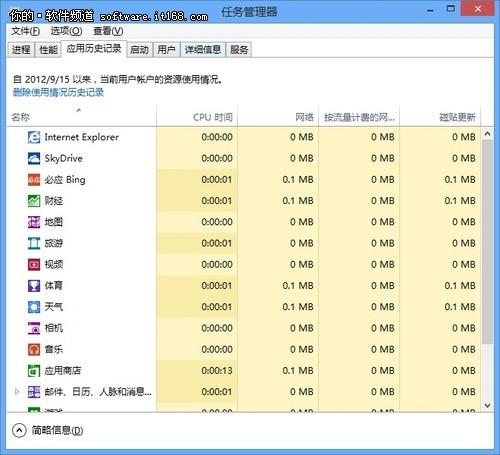Click the 财经 finance chart icon

[34, 201]
